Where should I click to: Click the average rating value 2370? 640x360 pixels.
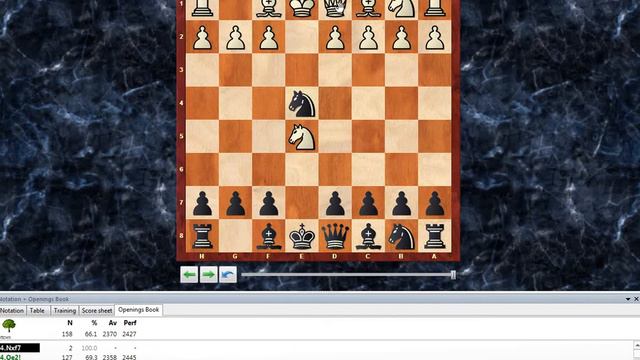point(110,334)
